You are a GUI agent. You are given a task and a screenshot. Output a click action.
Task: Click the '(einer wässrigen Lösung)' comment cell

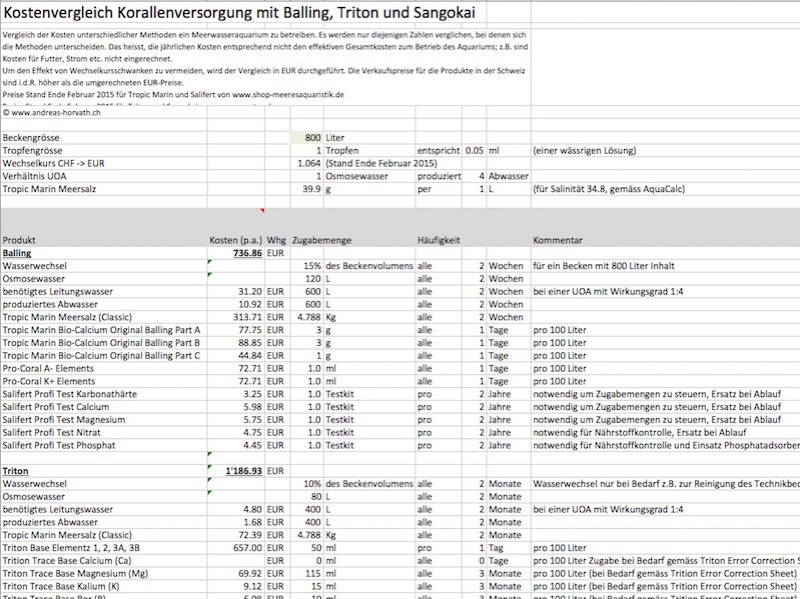585,151
